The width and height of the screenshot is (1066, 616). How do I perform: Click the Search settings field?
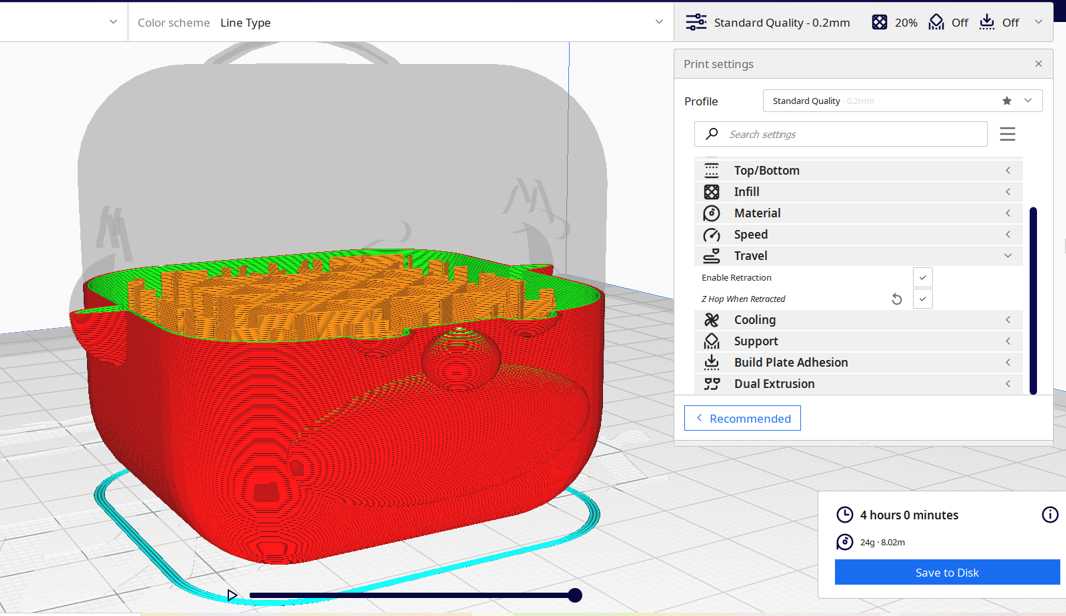[x=850, y=134]
